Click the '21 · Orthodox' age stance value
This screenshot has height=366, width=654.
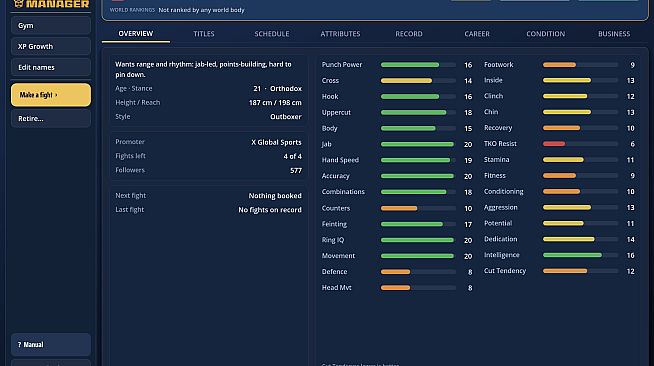(277, 88)
